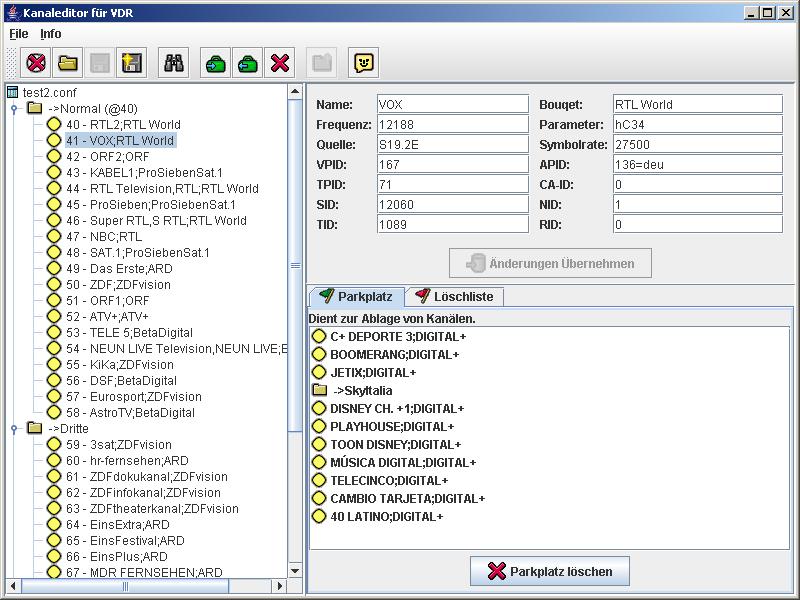The image size is (800, 600).
Task: Click the save-as floppy icon with star
Action: point(131,63)
